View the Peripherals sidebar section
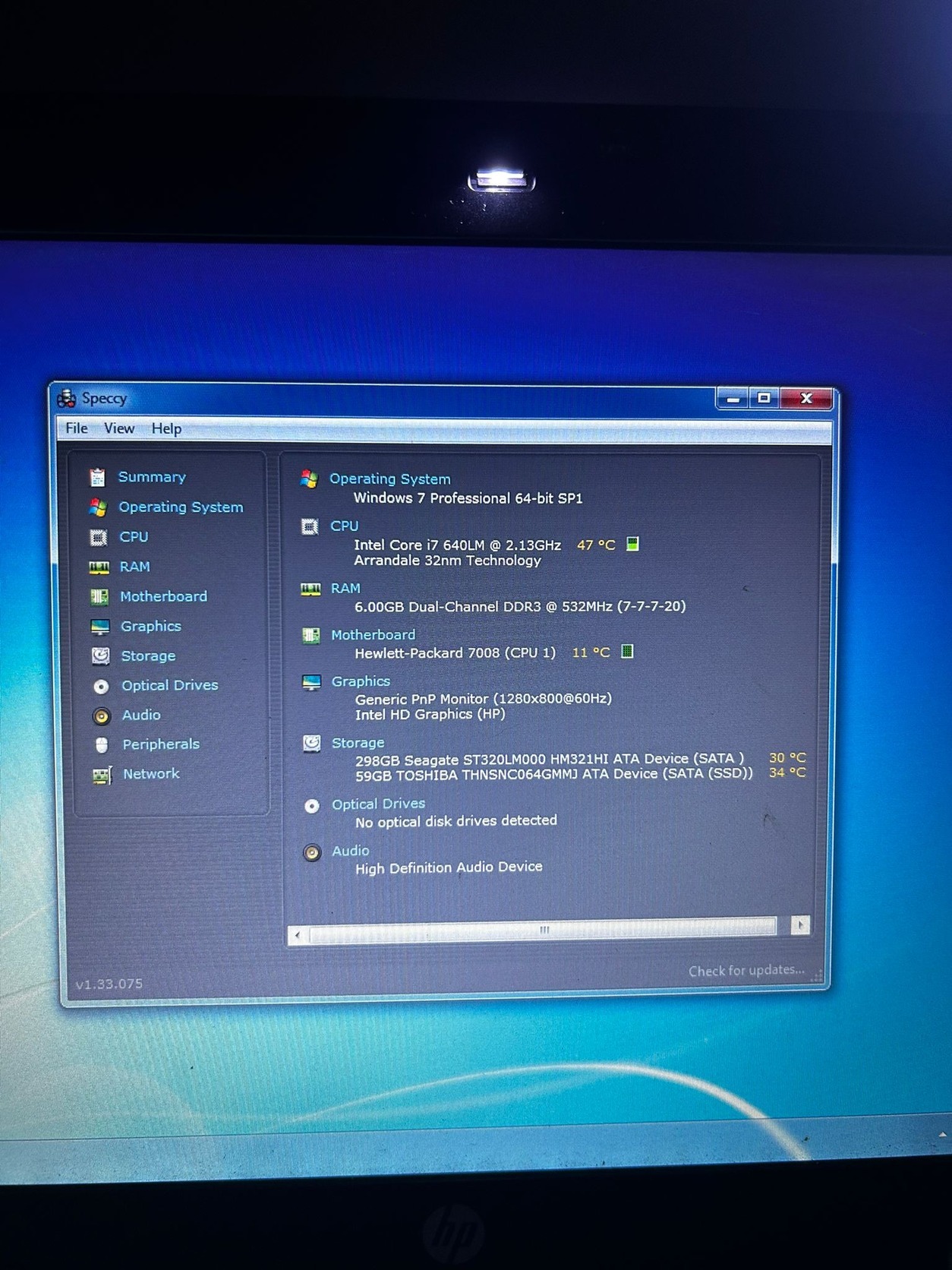Screen dimensions: 952x1270 [161, 744]
